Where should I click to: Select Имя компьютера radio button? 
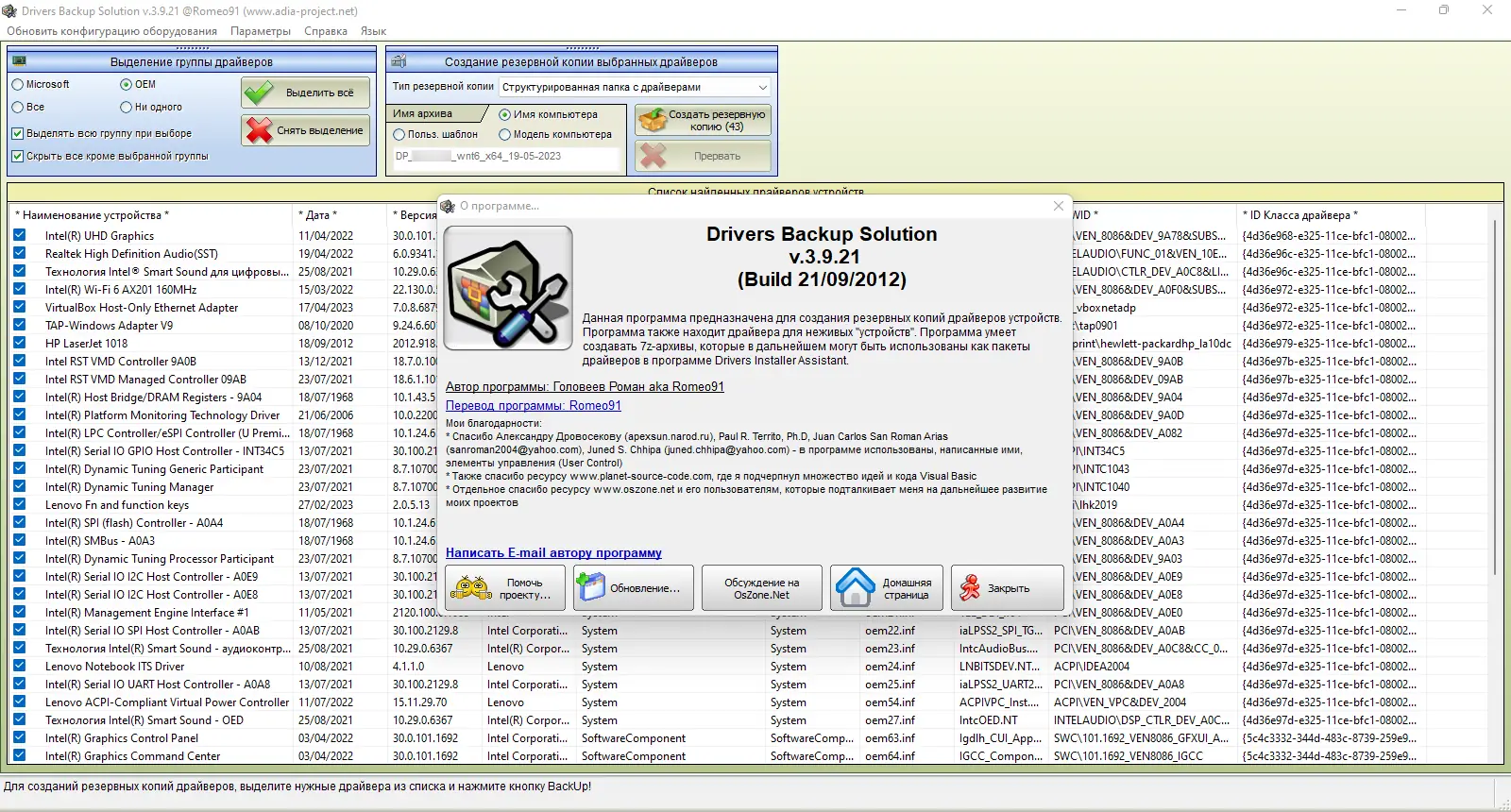coord(504,114)
